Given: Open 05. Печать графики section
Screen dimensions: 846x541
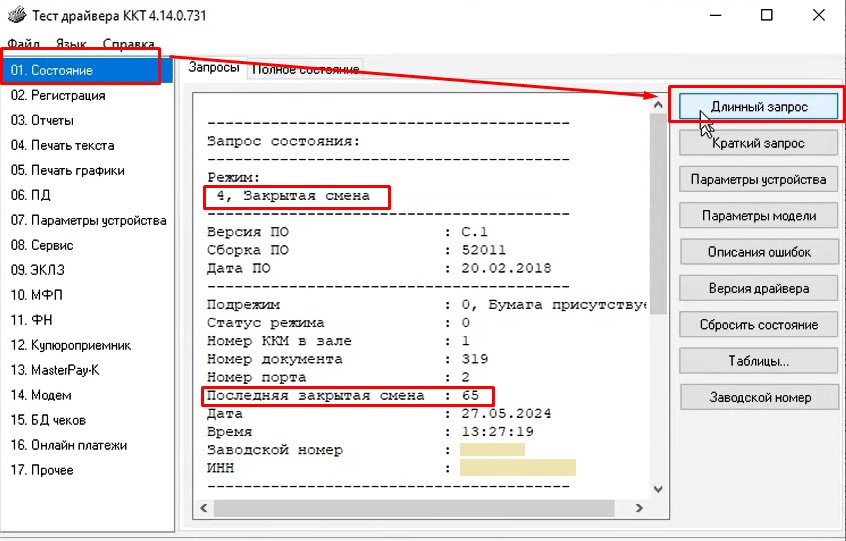Looking at the screenshot, I should [x=87, y=170].
